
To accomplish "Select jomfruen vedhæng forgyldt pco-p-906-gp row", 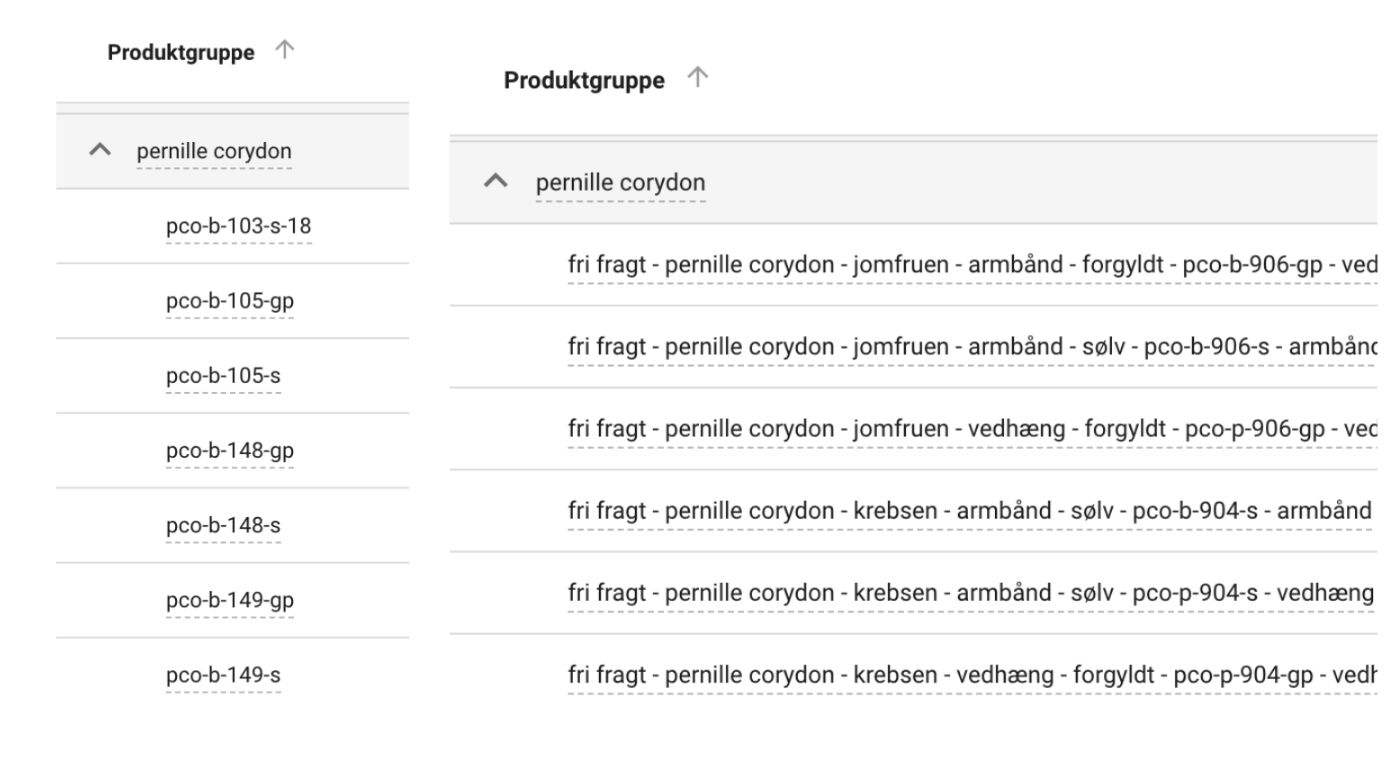I will tap(960, 429).
